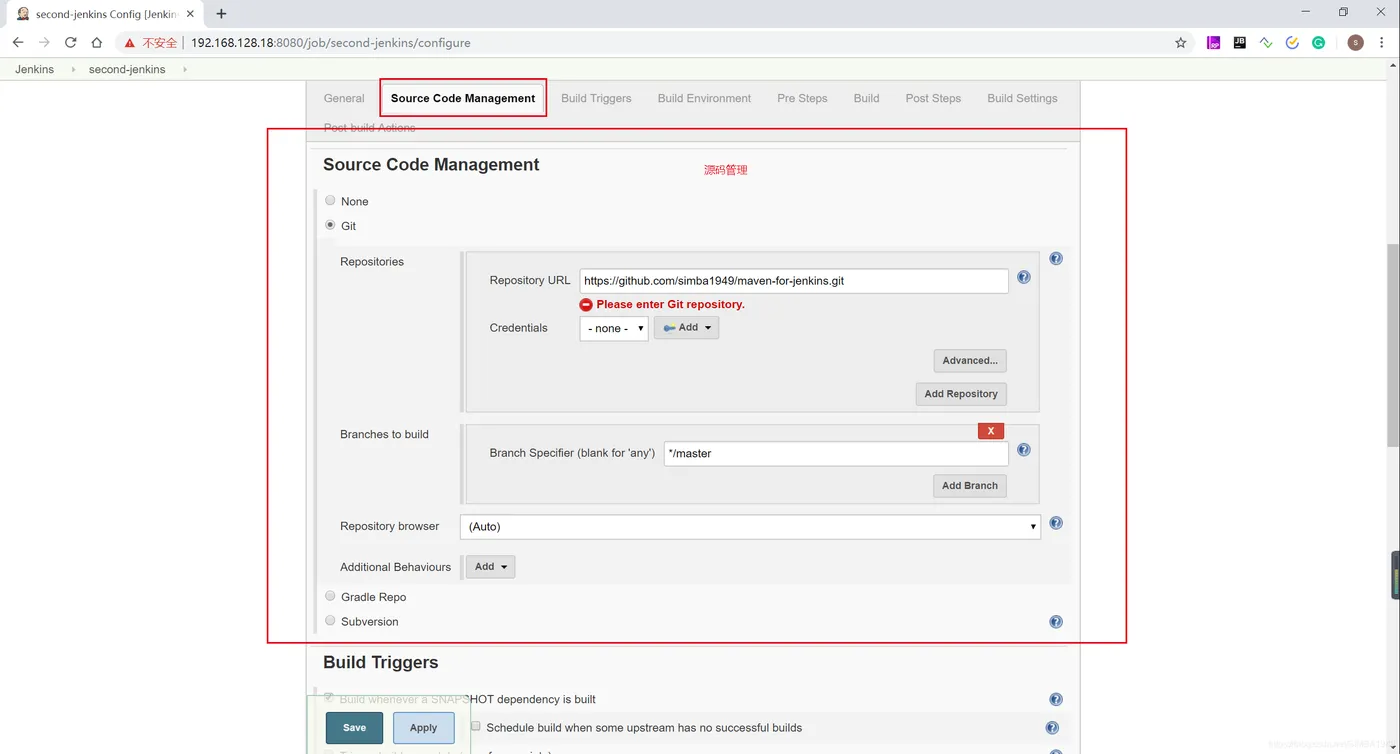Jump to the Build Triggers tab
Viewport: 1400px width, 754px height.
pyautogui.click(x=596, y=98)
